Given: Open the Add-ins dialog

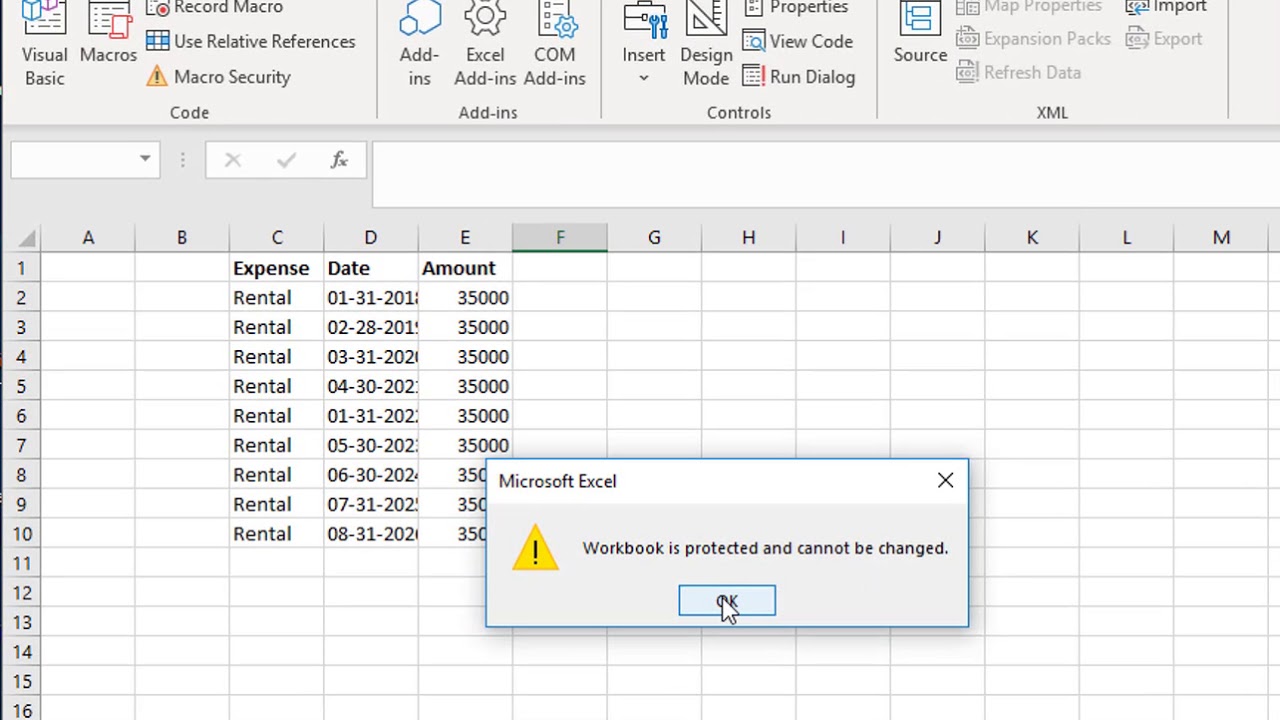Looking at the screenshot, I should 419,45.
